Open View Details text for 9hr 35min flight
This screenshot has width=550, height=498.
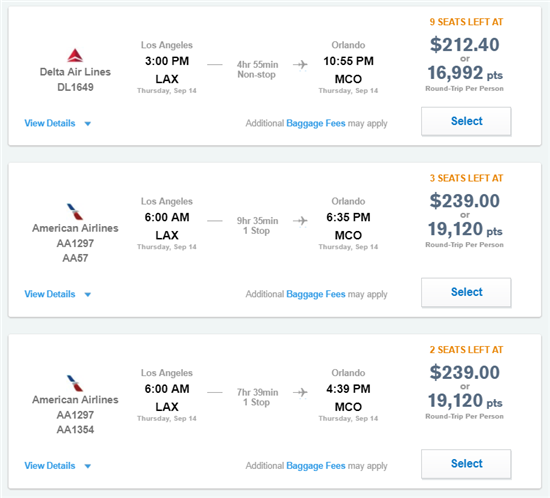(50, 294)
